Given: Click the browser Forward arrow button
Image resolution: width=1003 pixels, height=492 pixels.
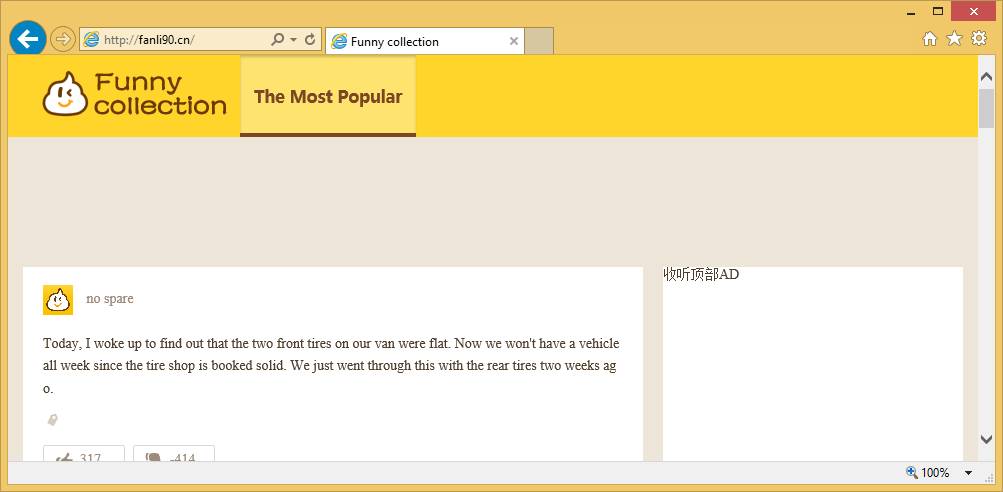Looking at the screenshot, I should (62, 39).
